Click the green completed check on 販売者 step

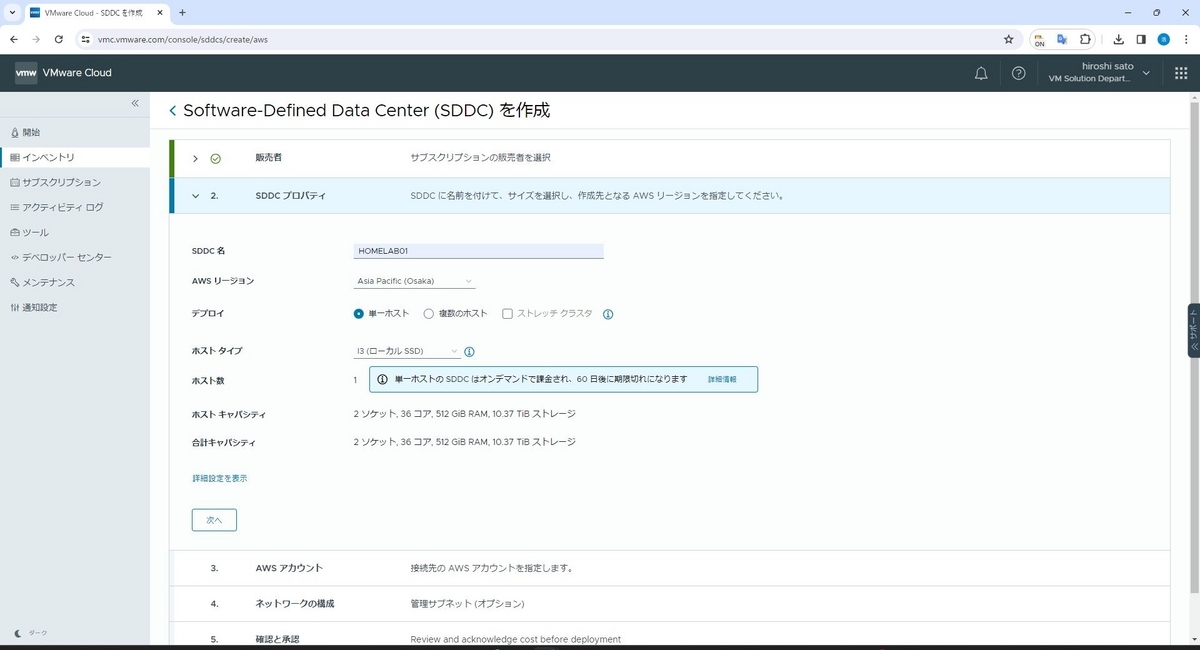pos(215,158)
